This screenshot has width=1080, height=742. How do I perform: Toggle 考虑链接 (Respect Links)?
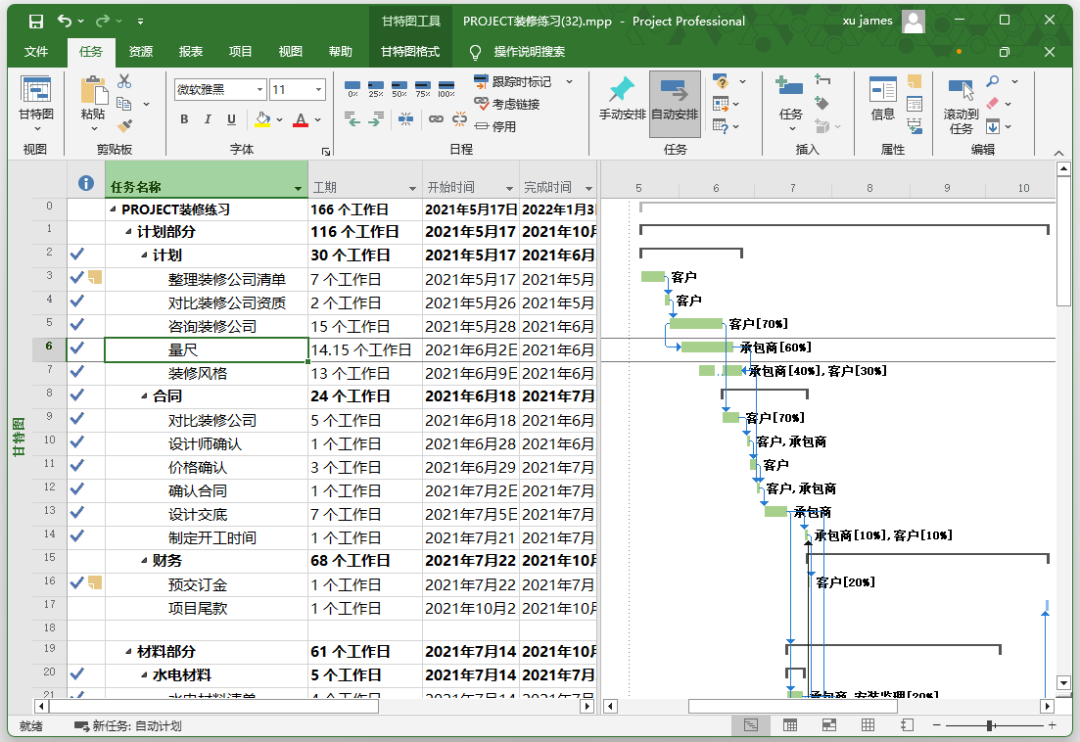click(x=507, y=104)
